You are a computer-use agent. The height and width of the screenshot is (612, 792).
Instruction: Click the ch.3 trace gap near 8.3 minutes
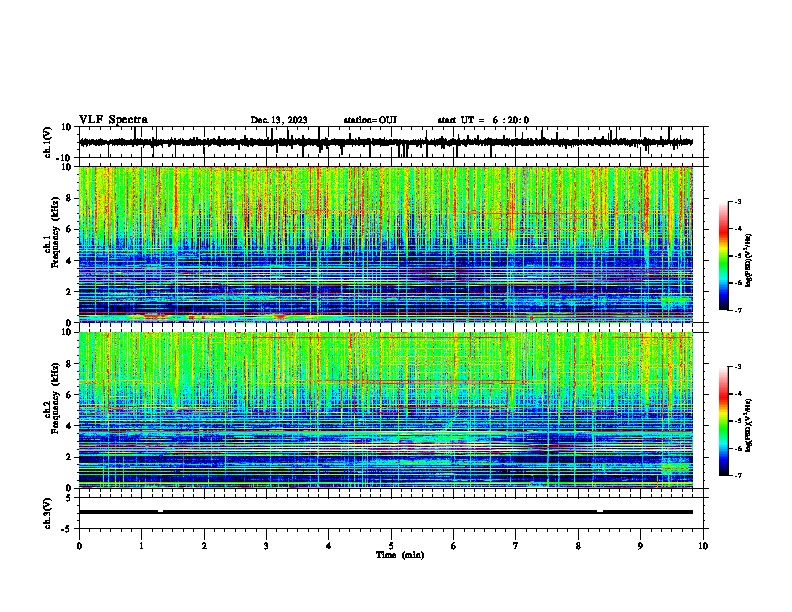click(x=600, y=511)
